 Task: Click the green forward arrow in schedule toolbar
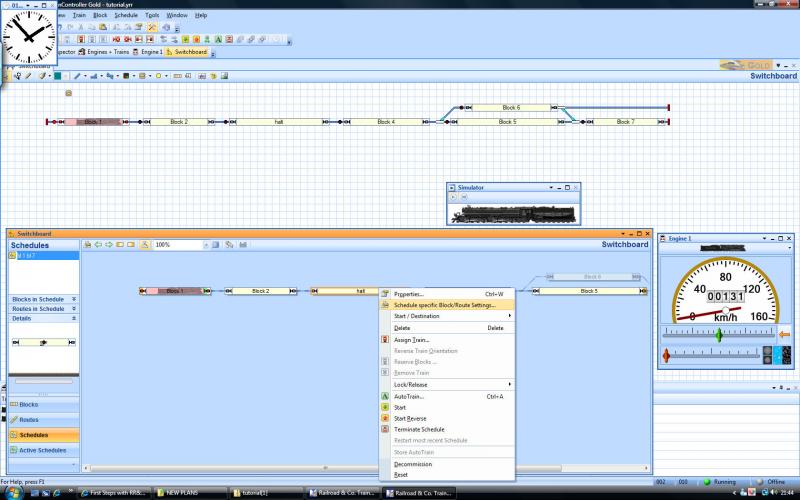coord(109,244)
